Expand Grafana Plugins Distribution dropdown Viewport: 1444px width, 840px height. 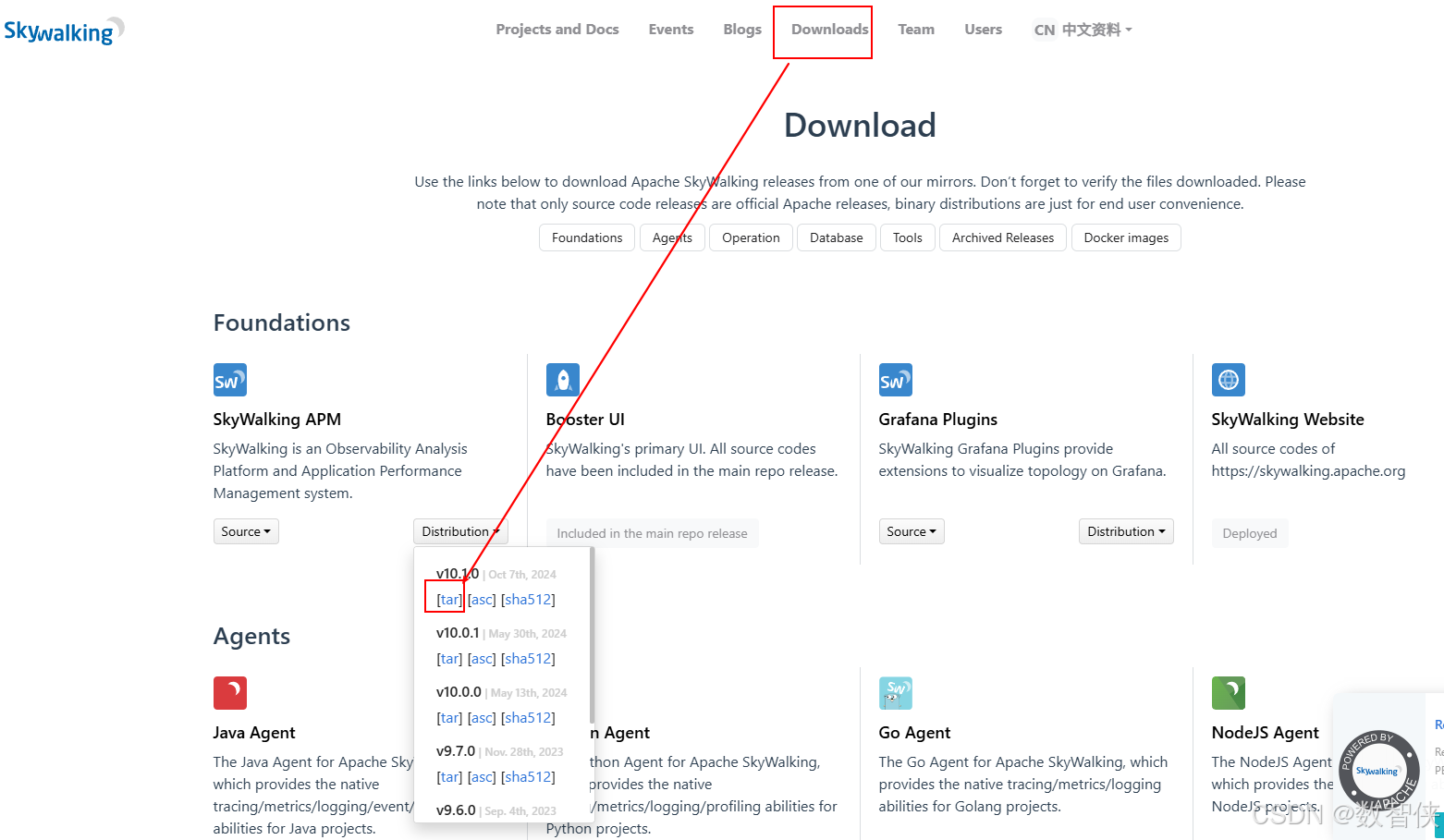1126,531
